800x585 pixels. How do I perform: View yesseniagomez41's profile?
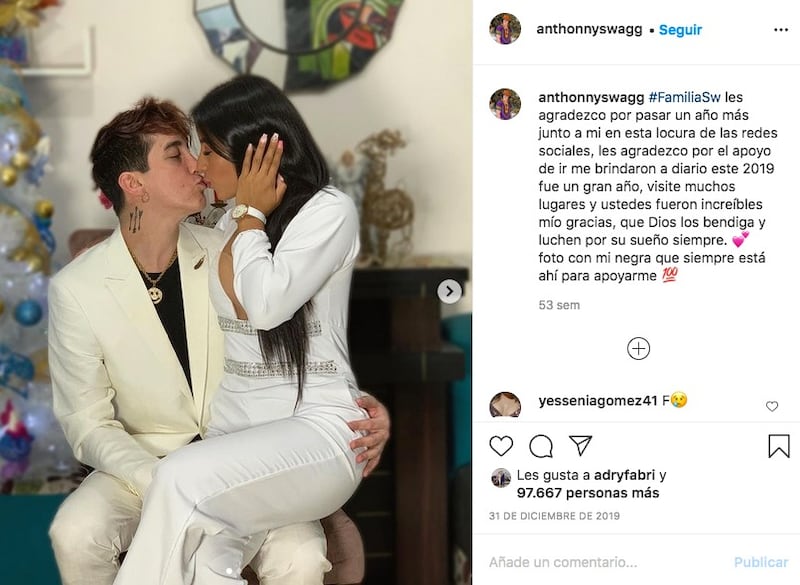tap(597, 401)
